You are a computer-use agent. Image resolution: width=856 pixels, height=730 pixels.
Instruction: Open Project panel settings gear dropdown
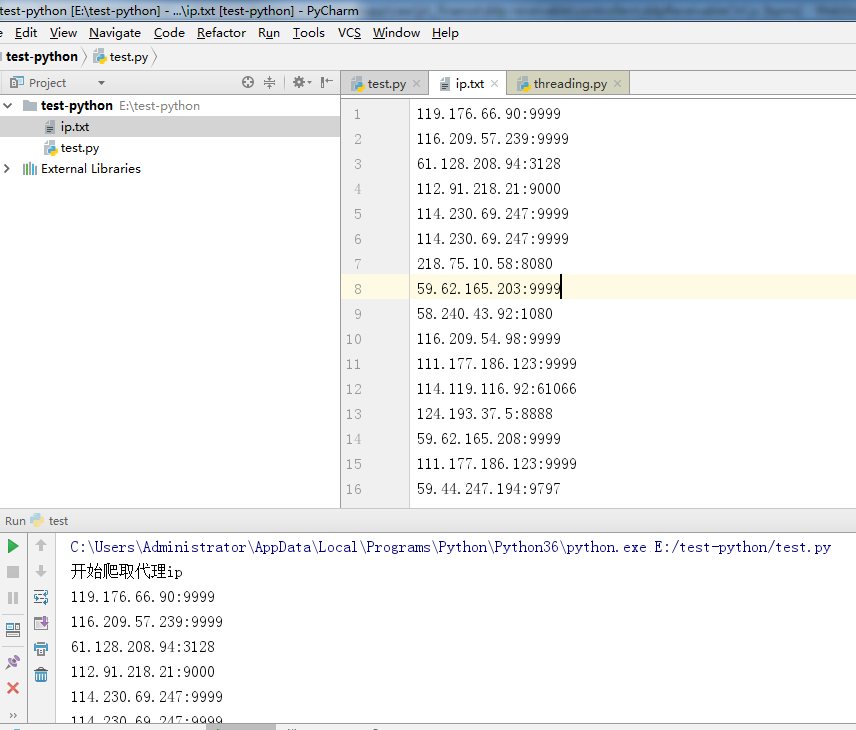click(303, 82)
